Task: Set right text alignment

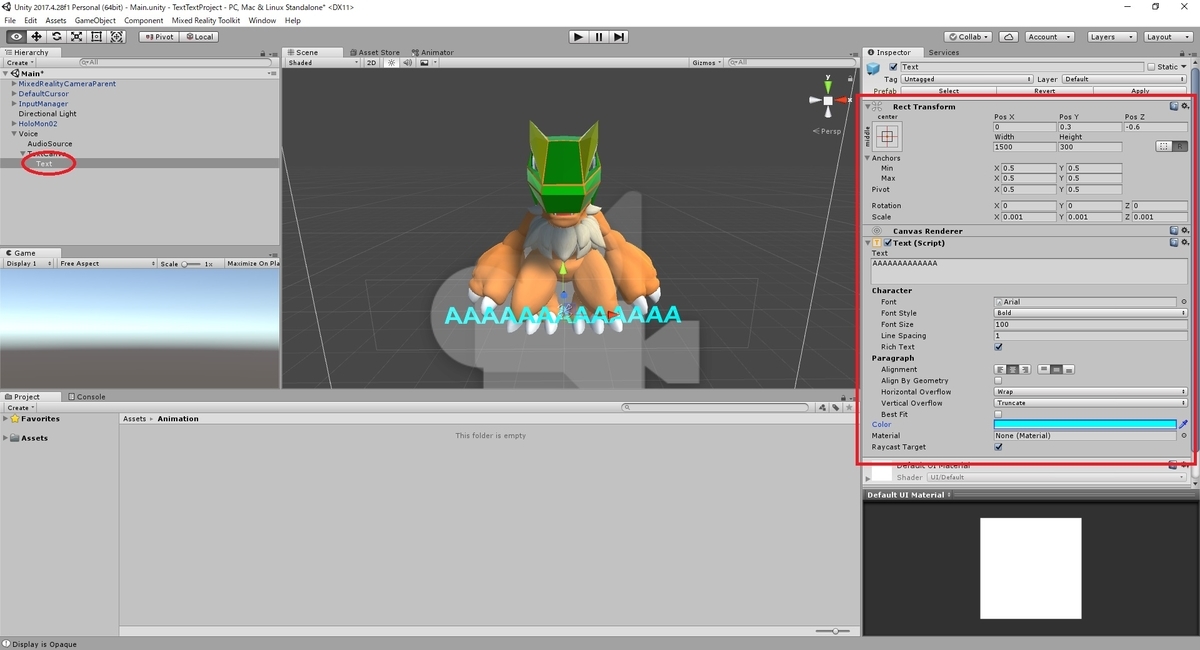Action: pos(1025,369)
